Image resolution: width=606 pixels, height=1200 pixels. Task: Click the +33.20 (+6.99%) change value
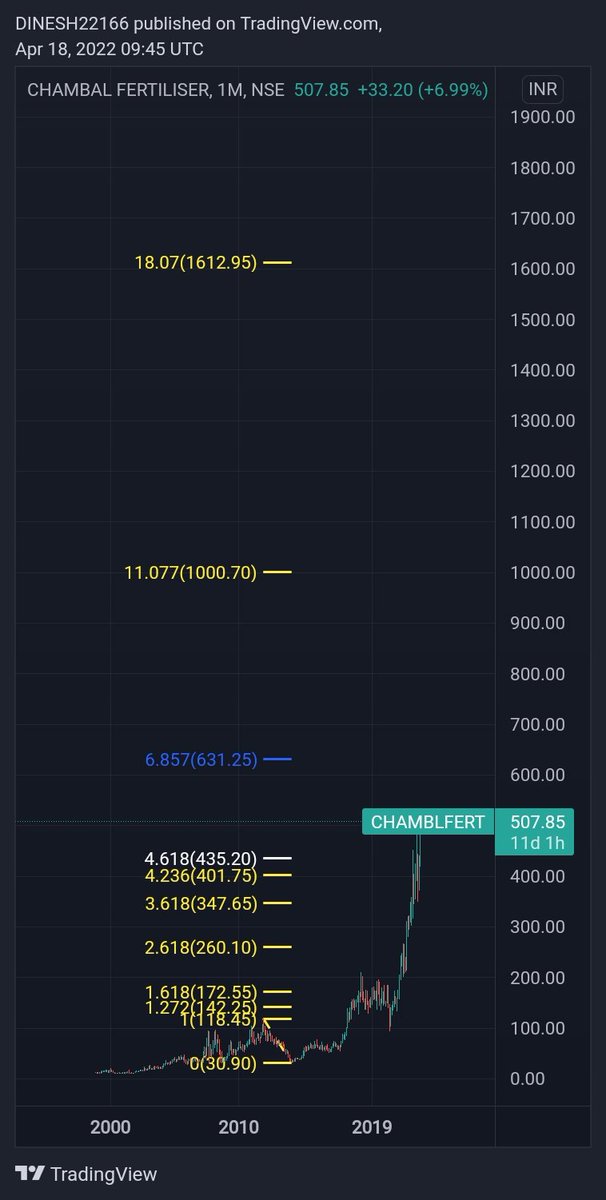click(x=422, y=90)
